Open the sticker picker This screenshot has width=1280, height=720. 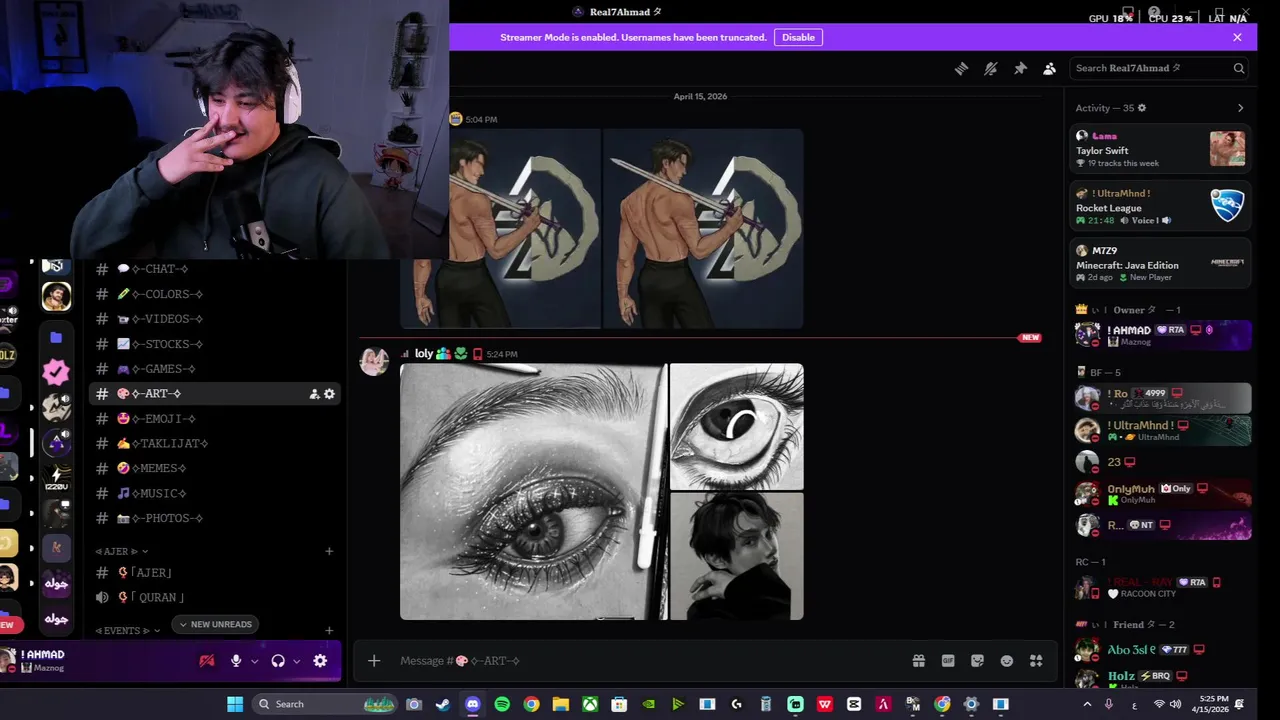pyautogui.click(x=977, y=661)
